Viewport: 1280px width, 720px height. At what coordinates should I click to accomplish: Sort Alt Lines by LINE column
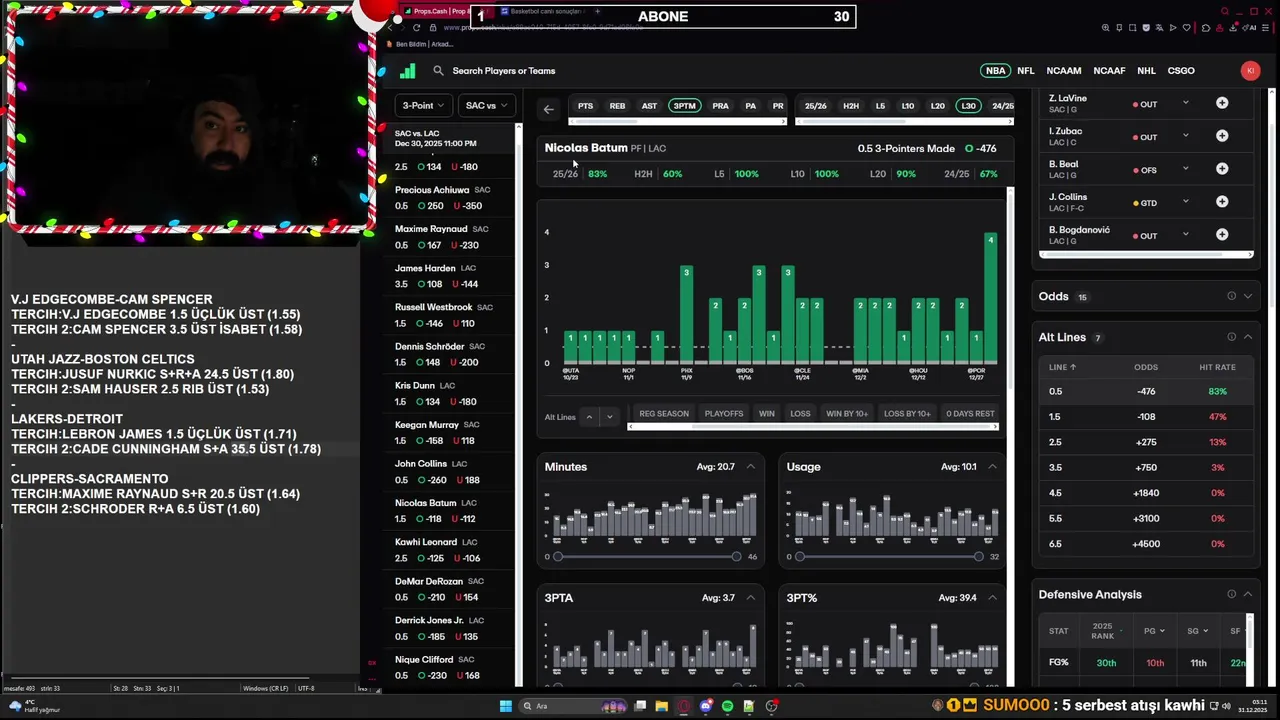pos(1060,367)
